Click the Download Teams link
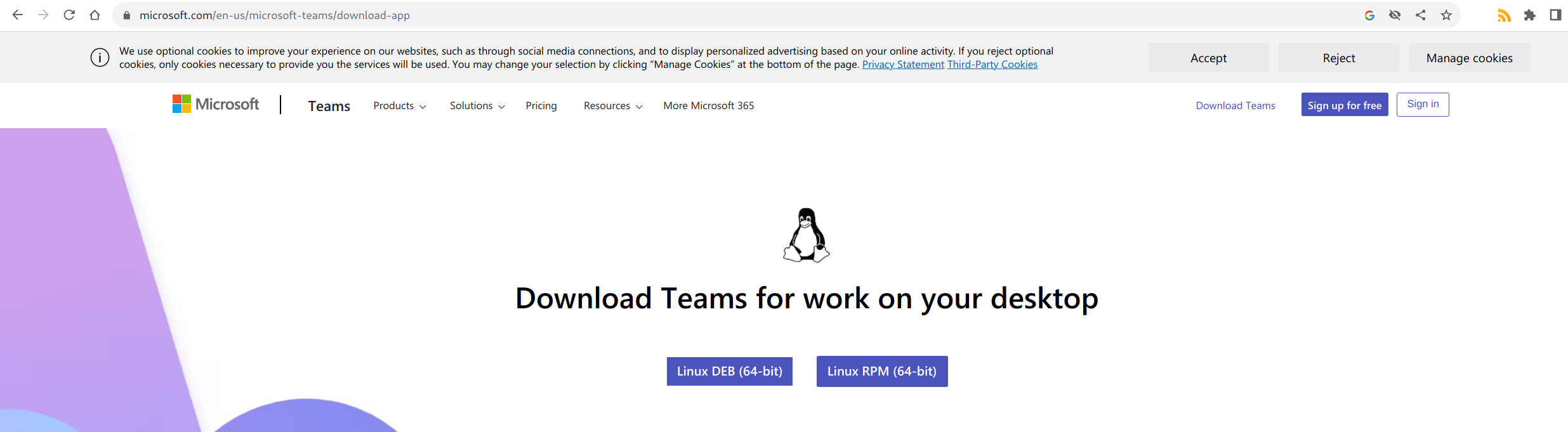The image size is (1568, 432). [1235, 106]
